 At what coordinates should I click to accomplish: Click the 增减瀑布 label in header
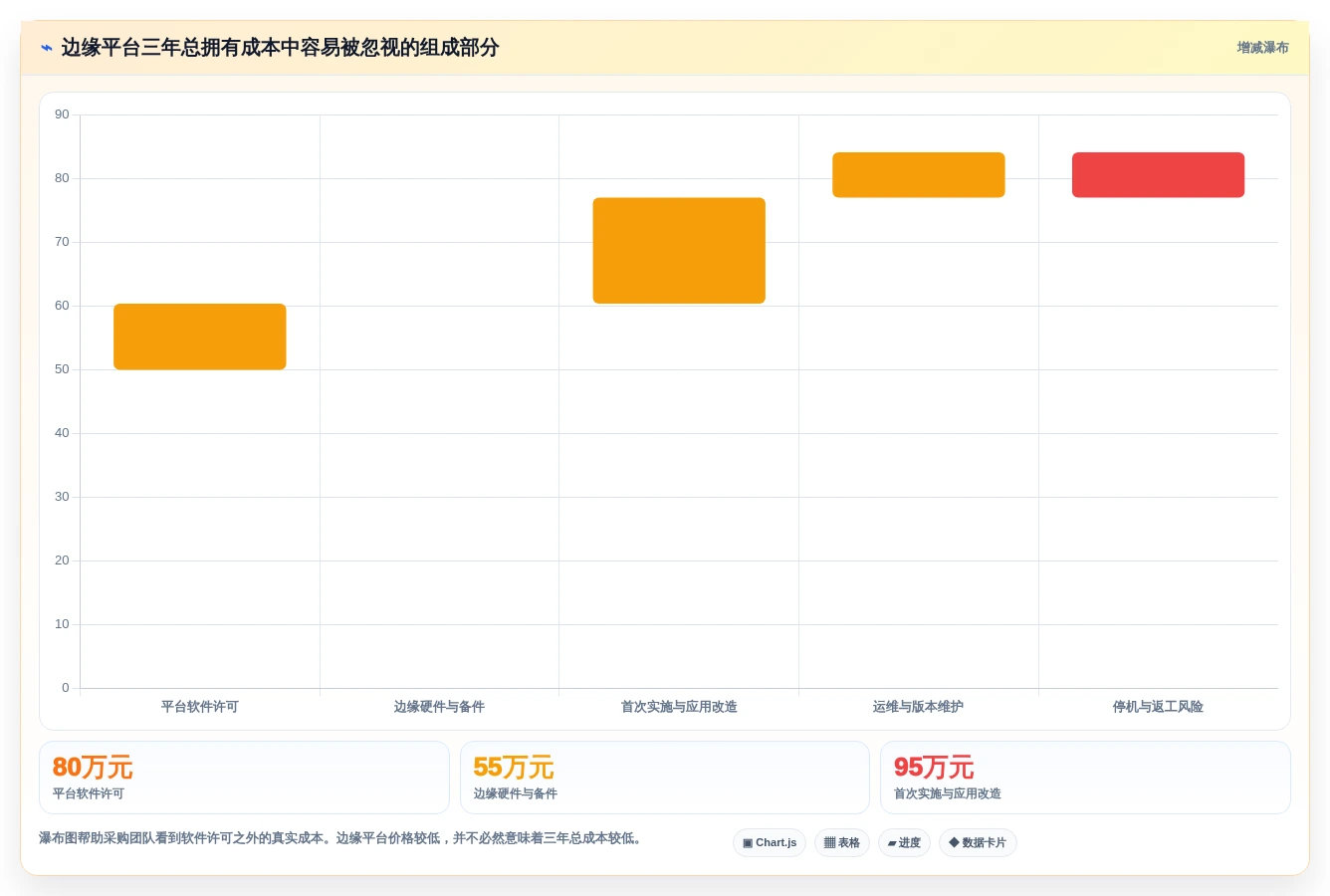[x=1262, y=48]
